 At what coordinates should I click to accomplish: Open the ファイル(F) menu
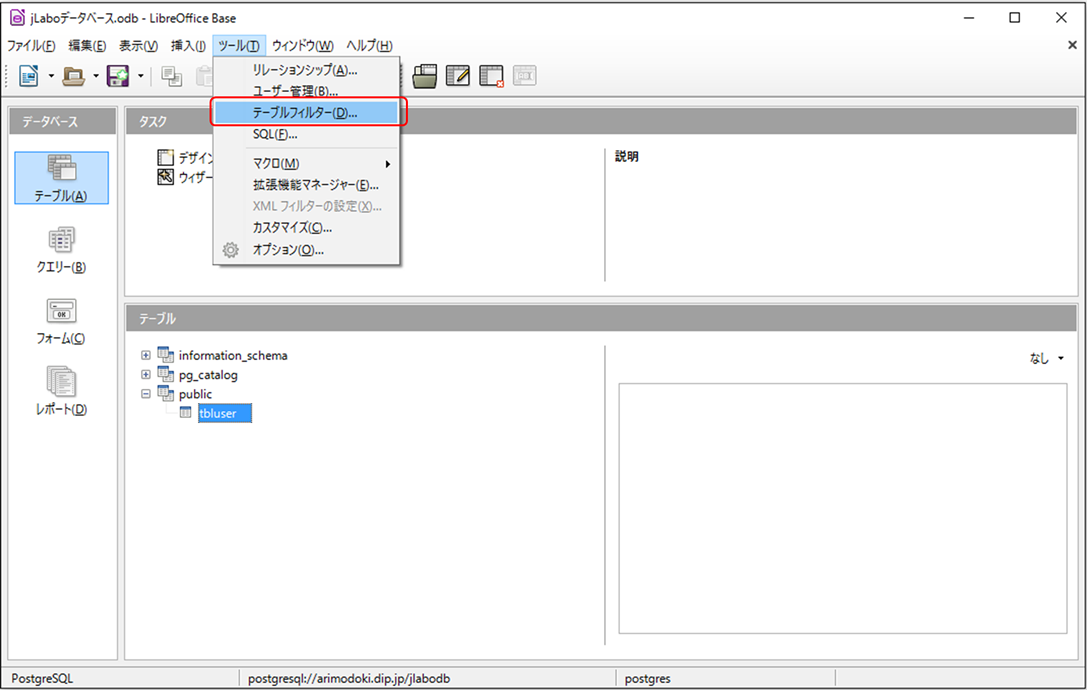(x=31, y=46)
